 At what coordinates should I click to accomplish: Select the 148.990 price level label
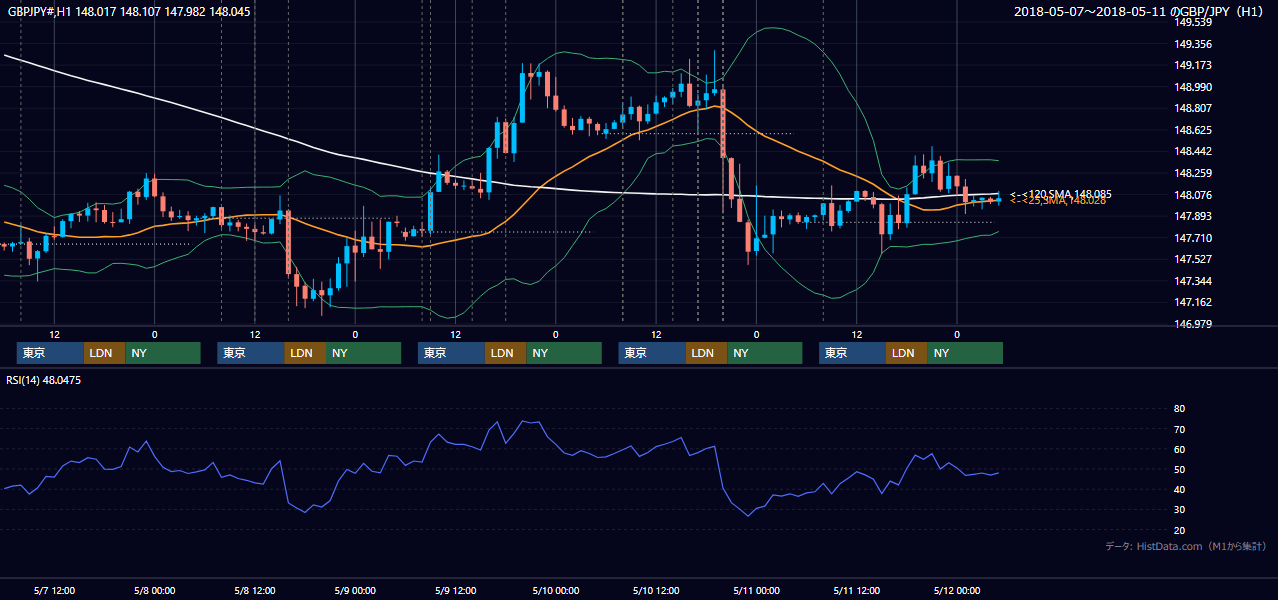pos(1192,87)
